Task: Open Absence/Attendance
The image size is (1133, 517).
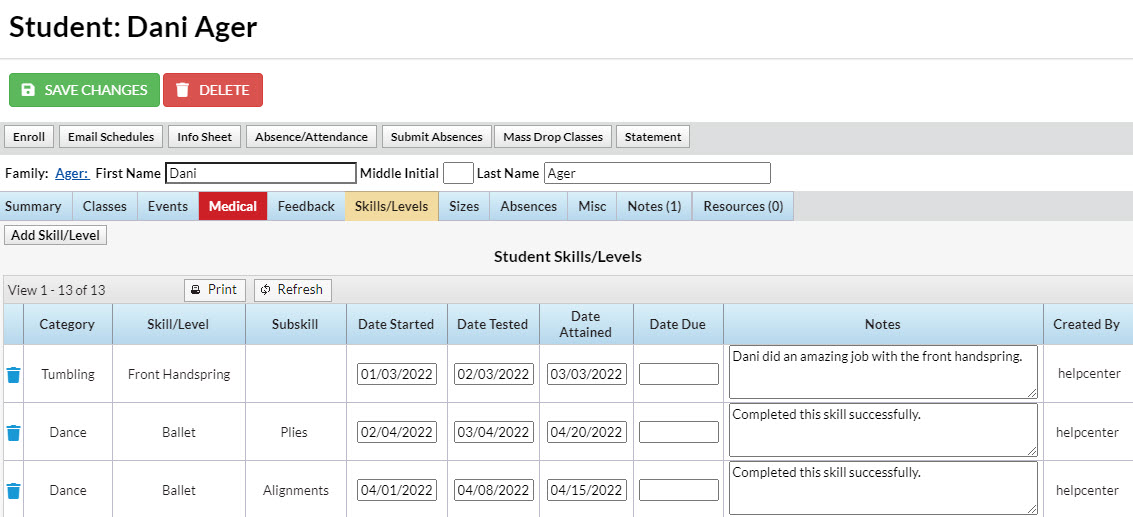Action: click(311, 137)
